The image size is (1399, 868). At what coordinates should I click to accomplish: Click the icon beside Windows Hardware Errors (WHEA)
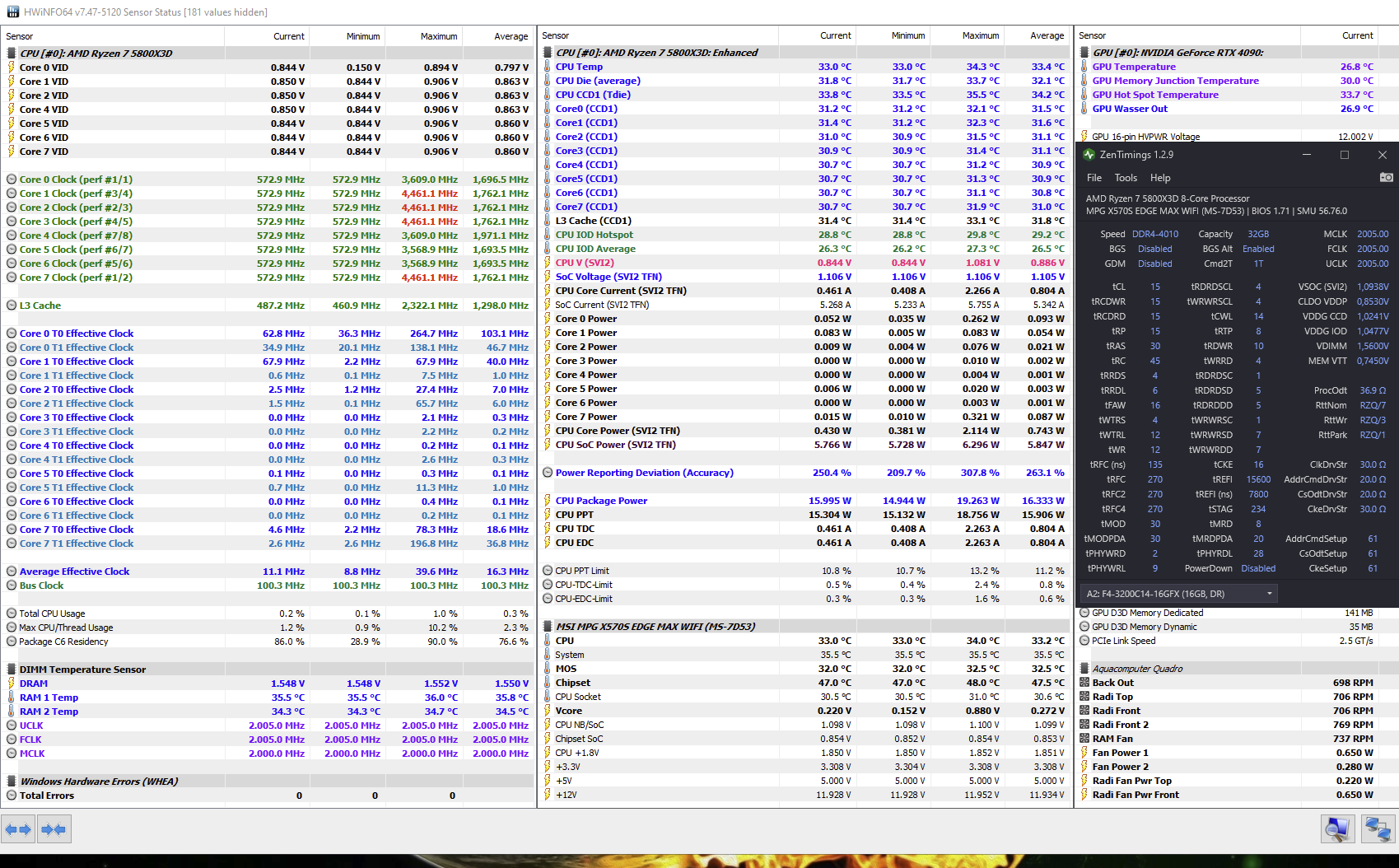click(x=12, y=782)
